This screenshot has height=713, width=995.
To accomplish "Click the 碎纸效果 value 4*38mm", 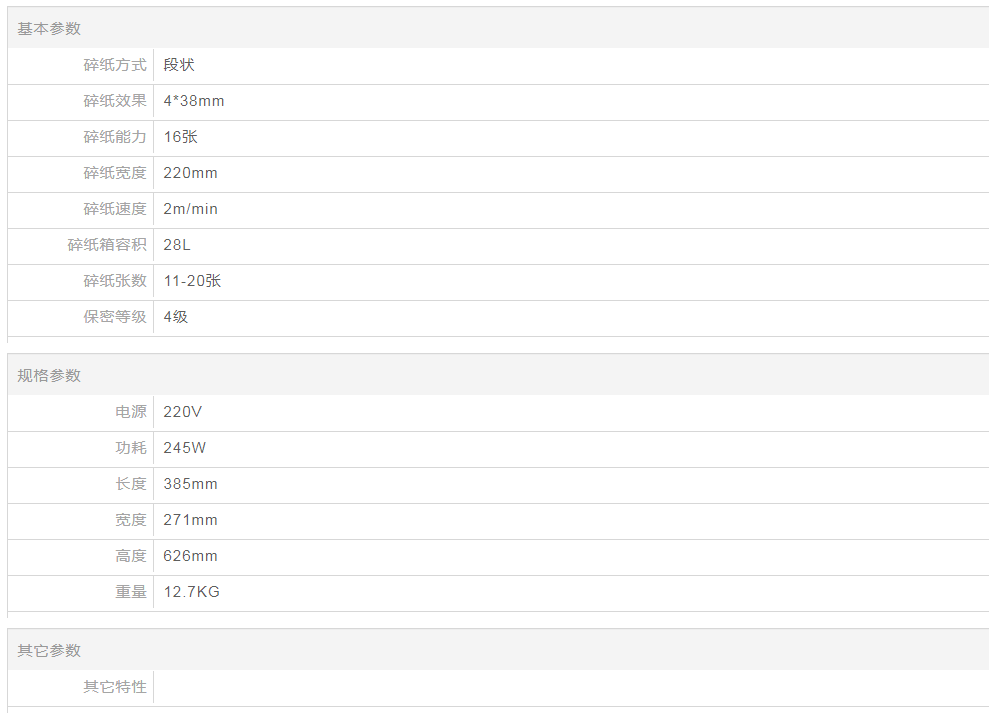I will coord(194,101).
